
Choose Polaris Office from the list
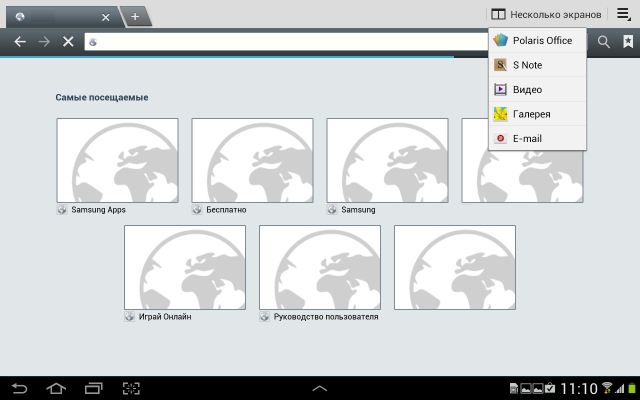(537, 40)
